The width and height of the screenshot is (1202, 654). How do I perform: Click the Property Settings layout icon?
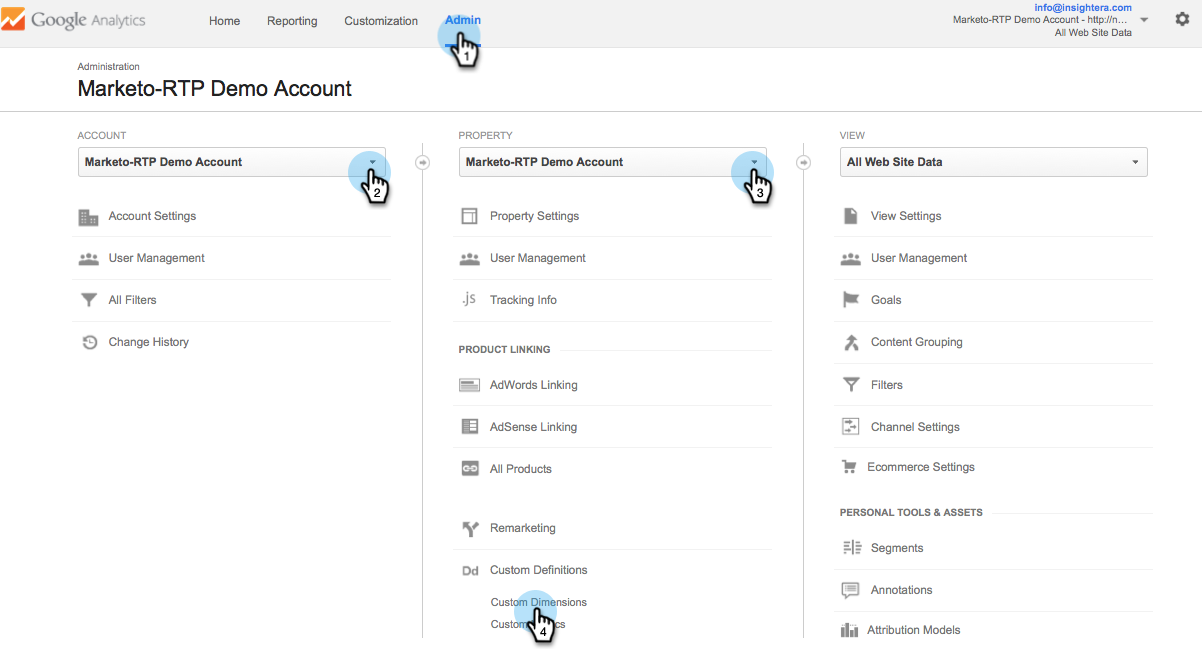pyautogui.click(x=469, y=216)
